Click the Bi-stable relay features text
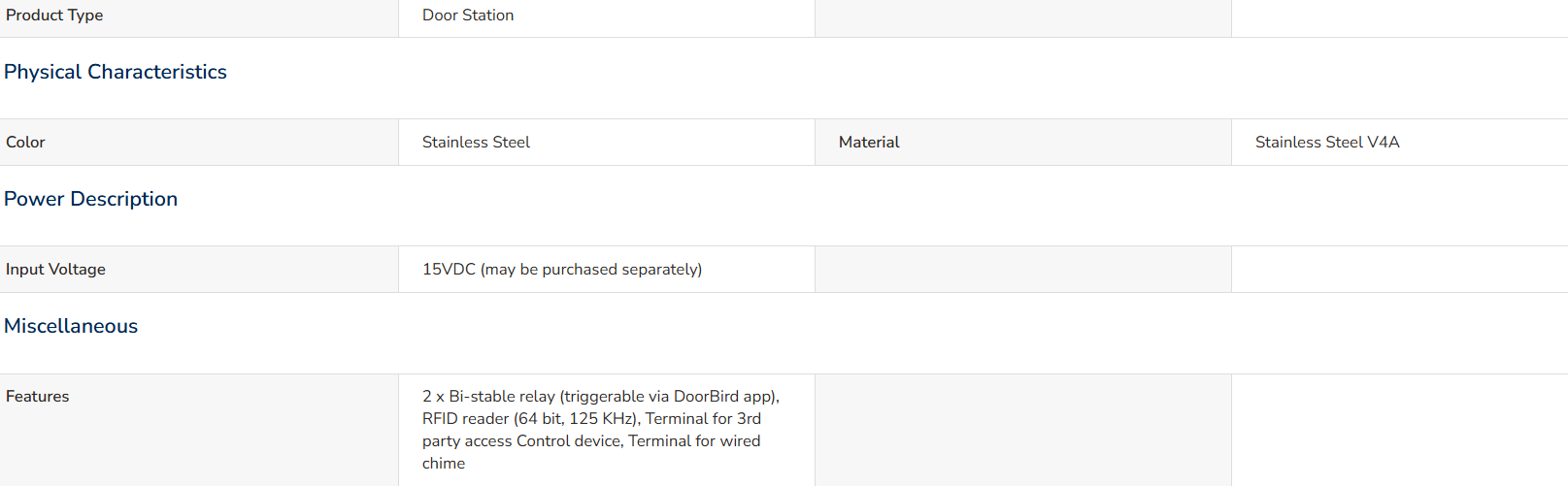1568x486 pixels. click(x=601, y=397)
